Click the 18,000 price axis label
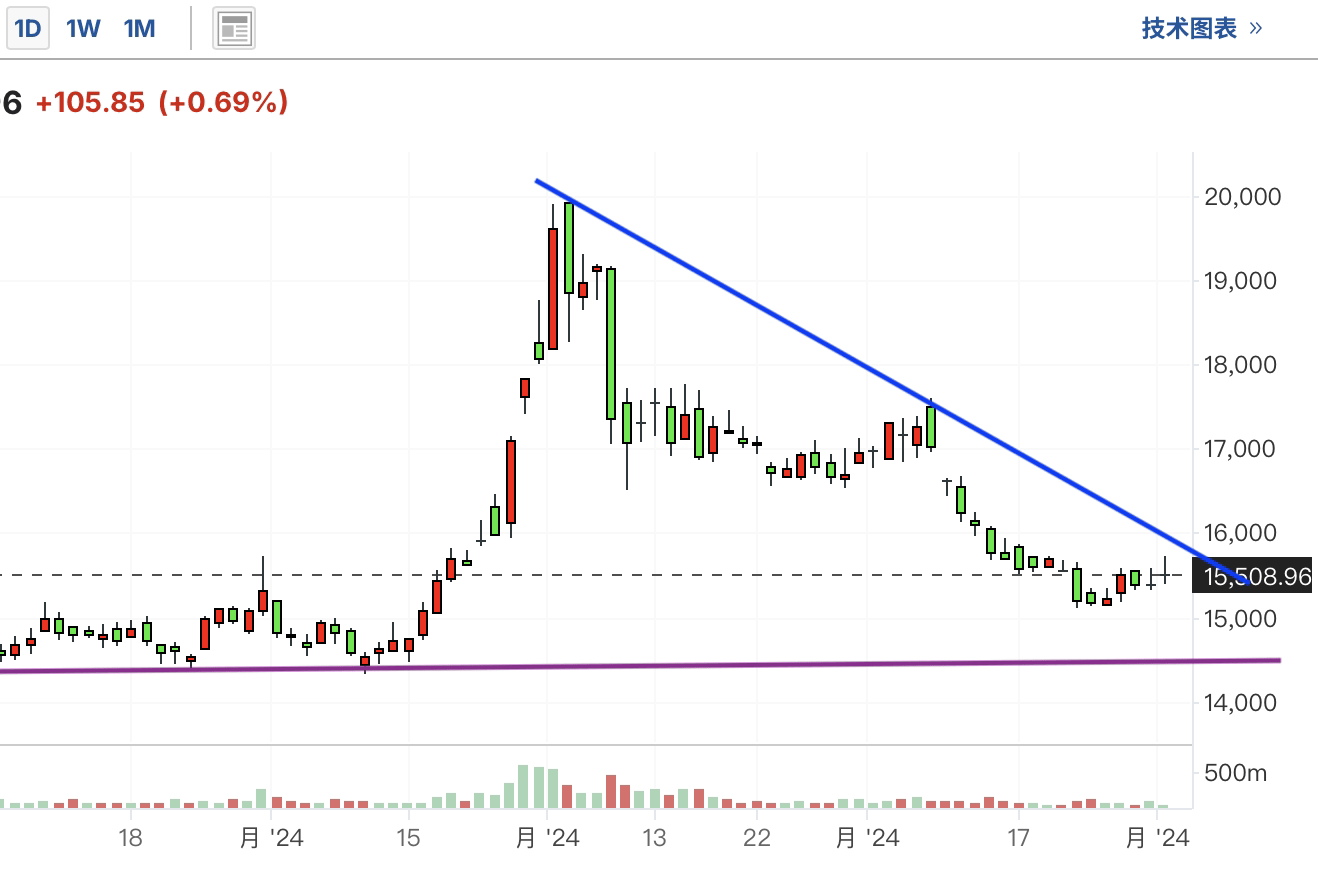1318x876 pixels. (x=1242, y=365)
